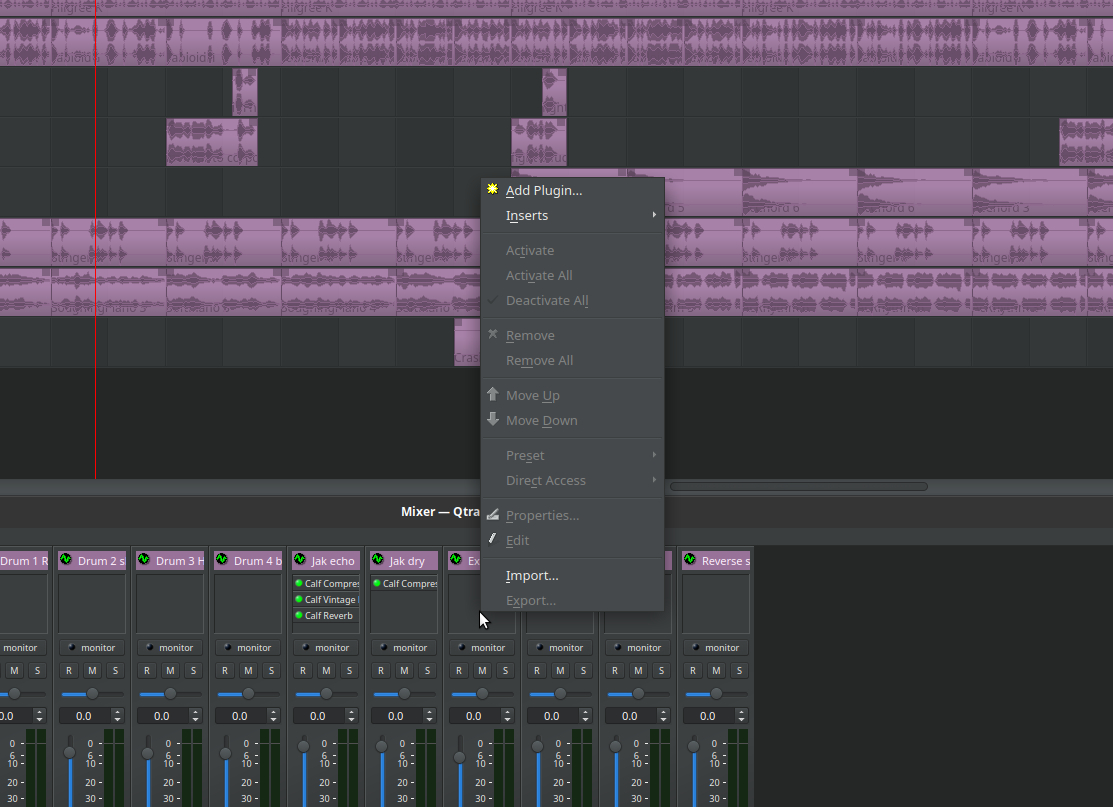
Task: Click the Drum 1 R strip name
Action: [24, 561]
